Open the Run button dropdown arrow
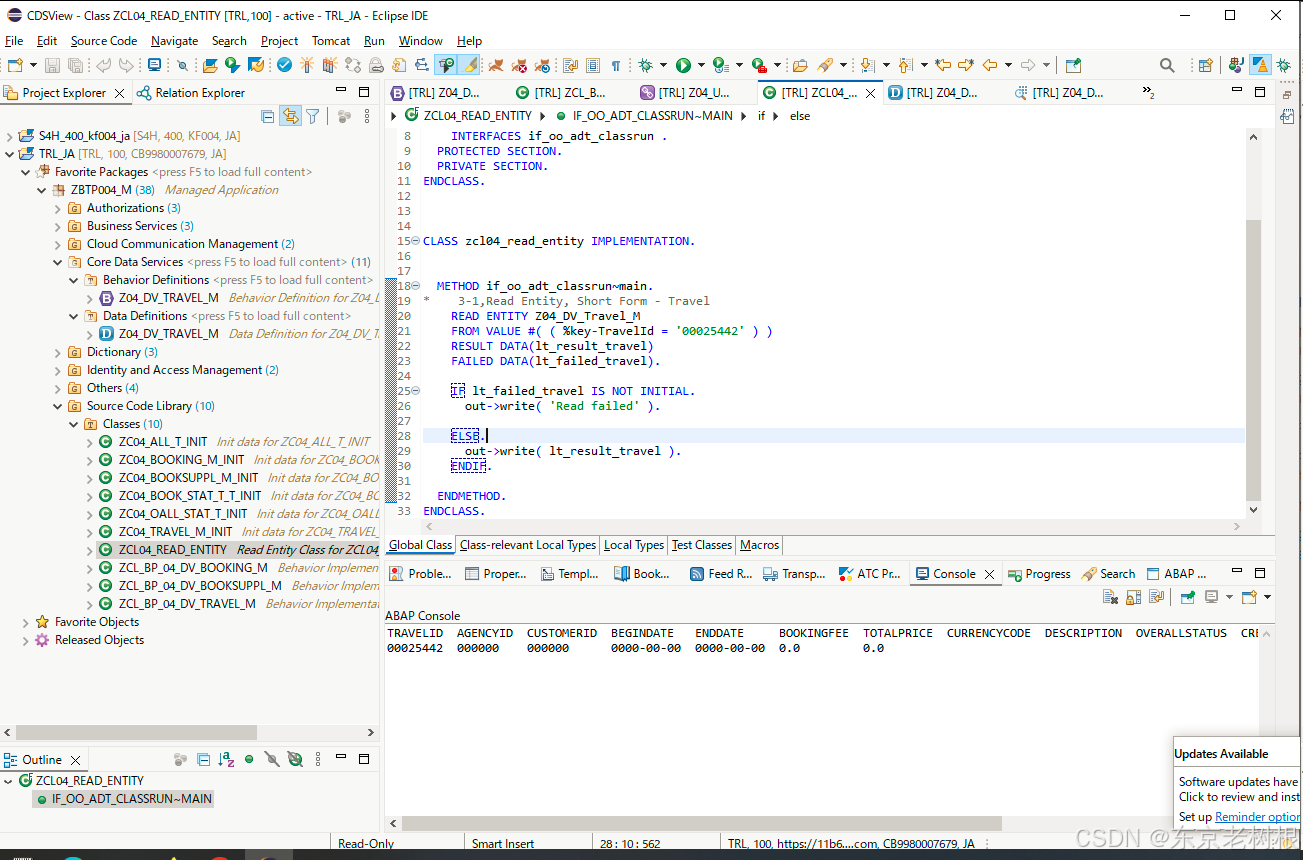Screen dimensions: 1303x860 [701, 65]
